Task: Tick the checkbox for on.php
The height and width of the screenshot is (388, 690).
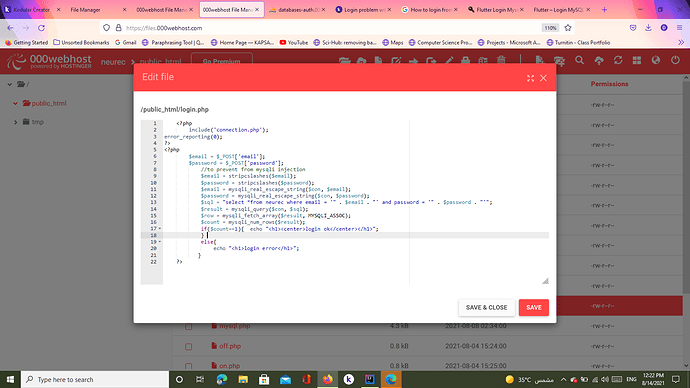Action: click(188, 366)
